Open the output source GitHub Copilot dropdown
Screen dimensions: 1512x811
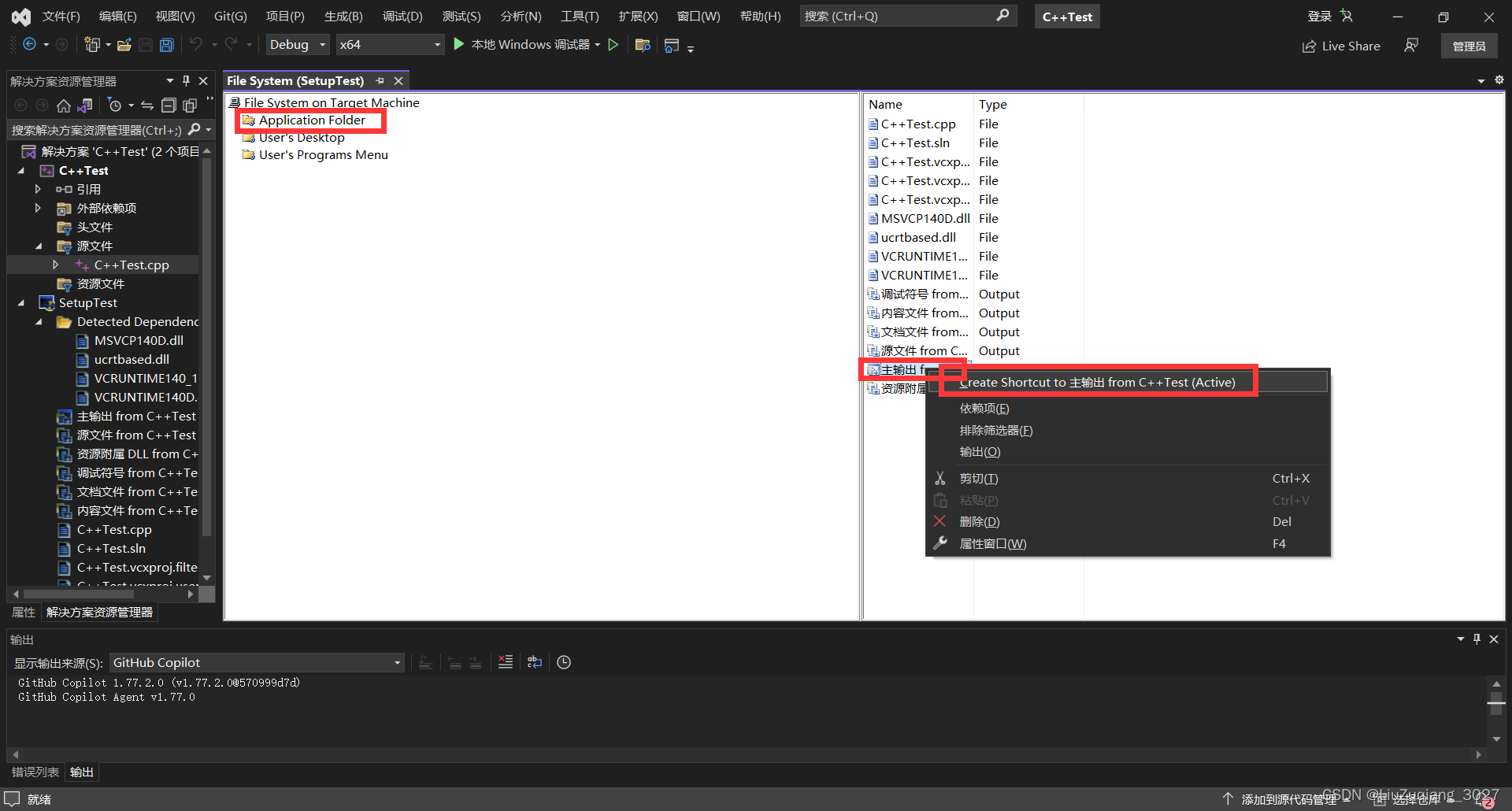coord(257,662)
